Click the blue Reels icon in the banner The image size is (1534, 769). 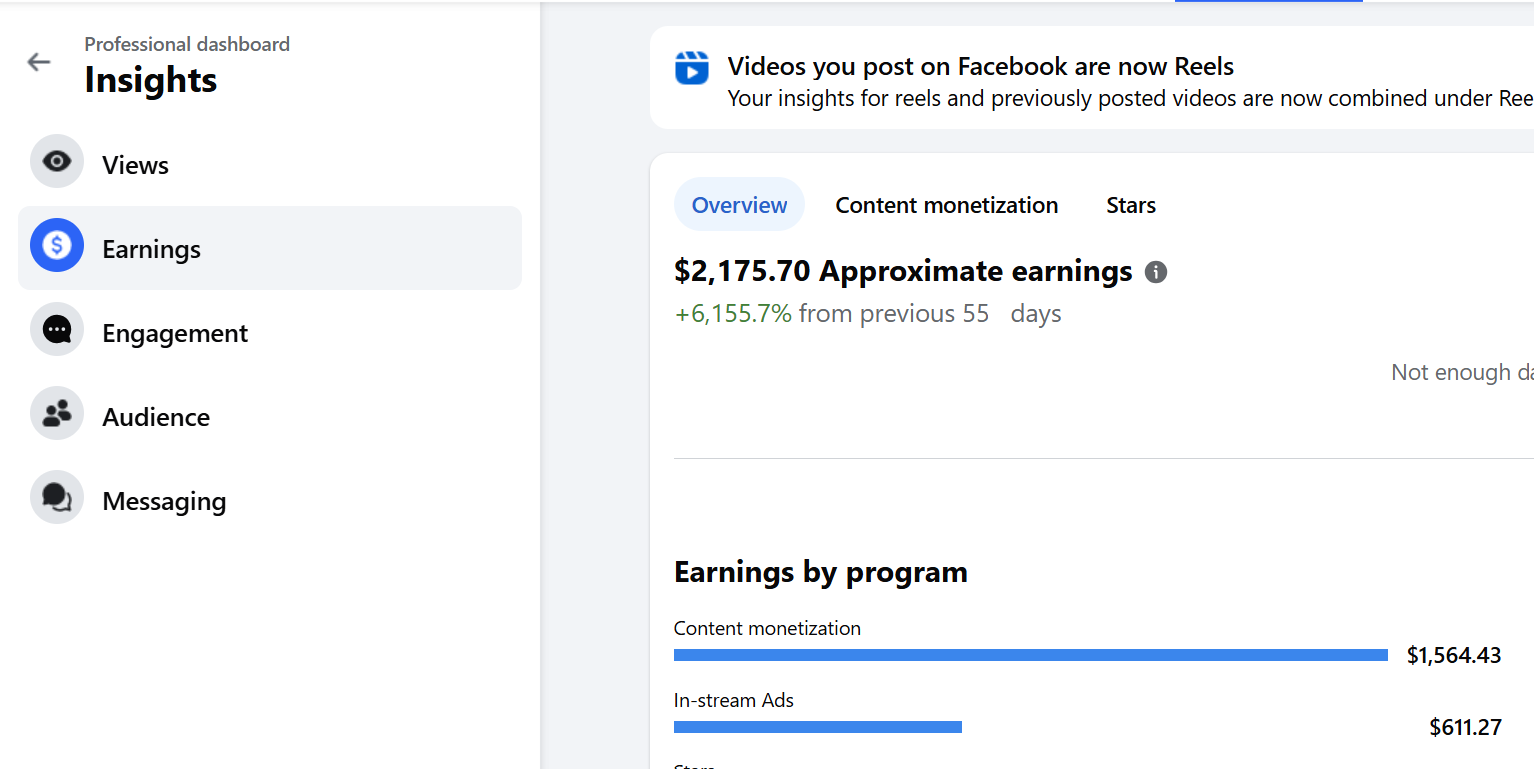coord(691,68)
